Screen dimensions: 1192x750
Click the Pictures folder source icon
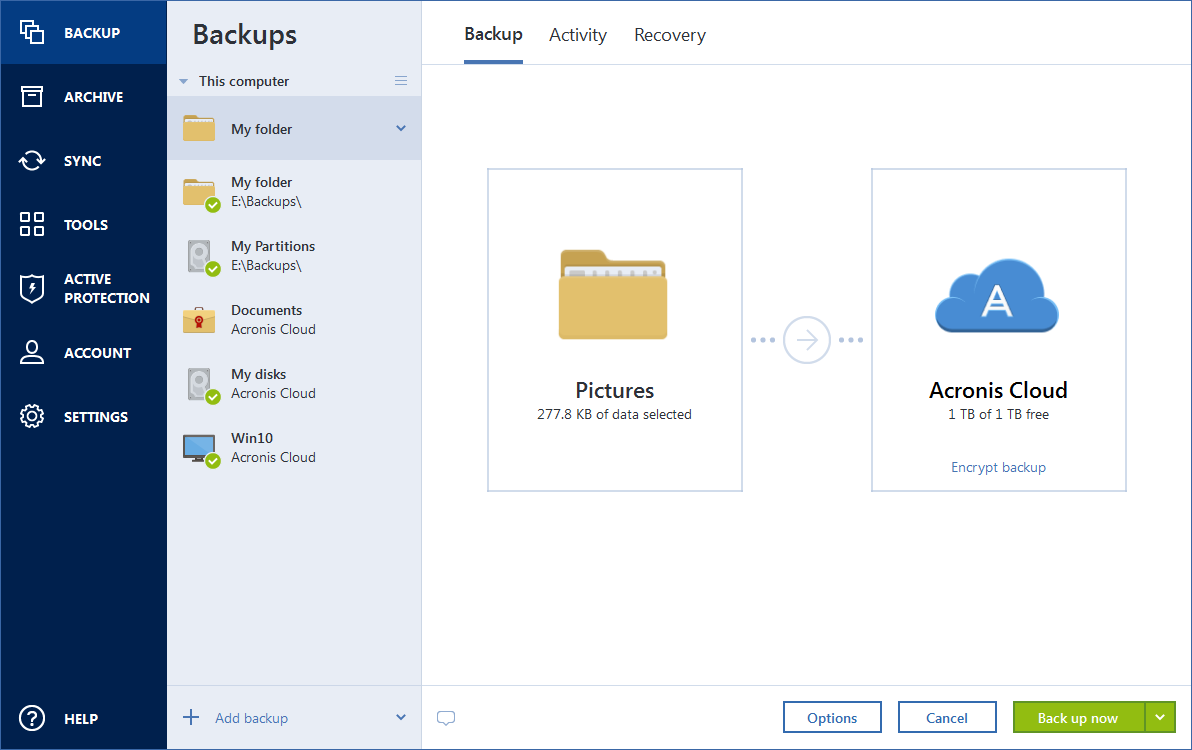pyautogui.click(x=613, y=296)
